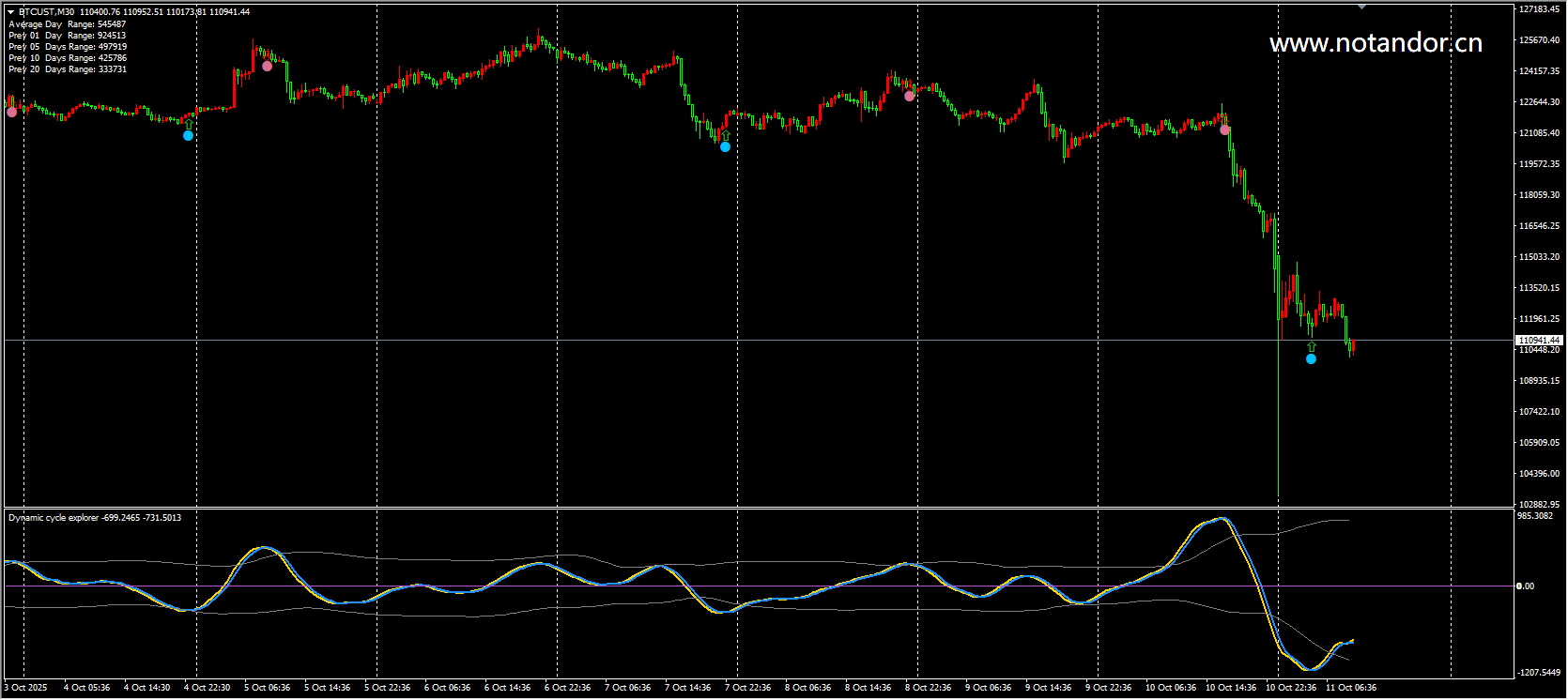Click the blue dot under the latest price low

pos(1311,359)
